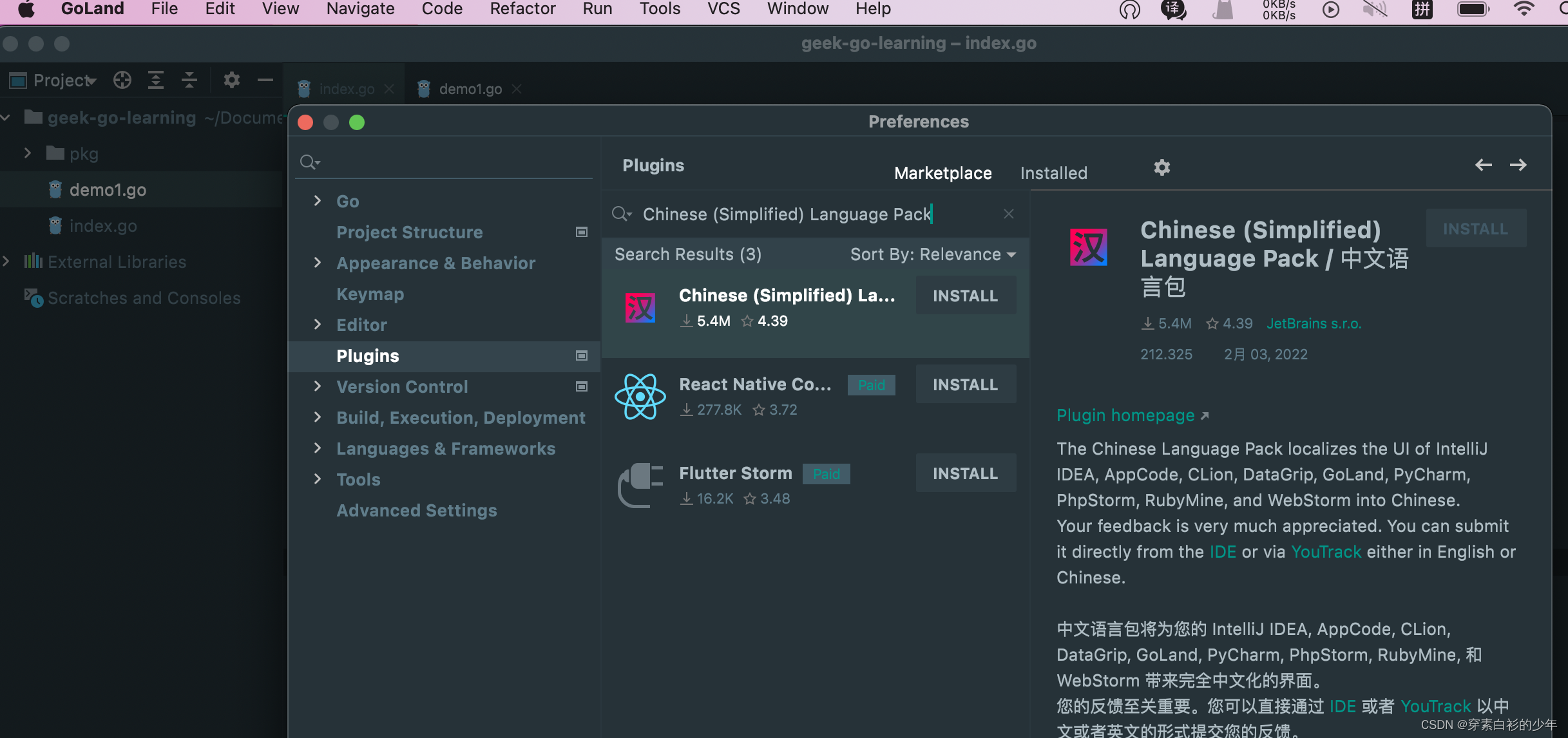Expand the pkg folder
The image size is (1568, 738).
pos(27,153)
